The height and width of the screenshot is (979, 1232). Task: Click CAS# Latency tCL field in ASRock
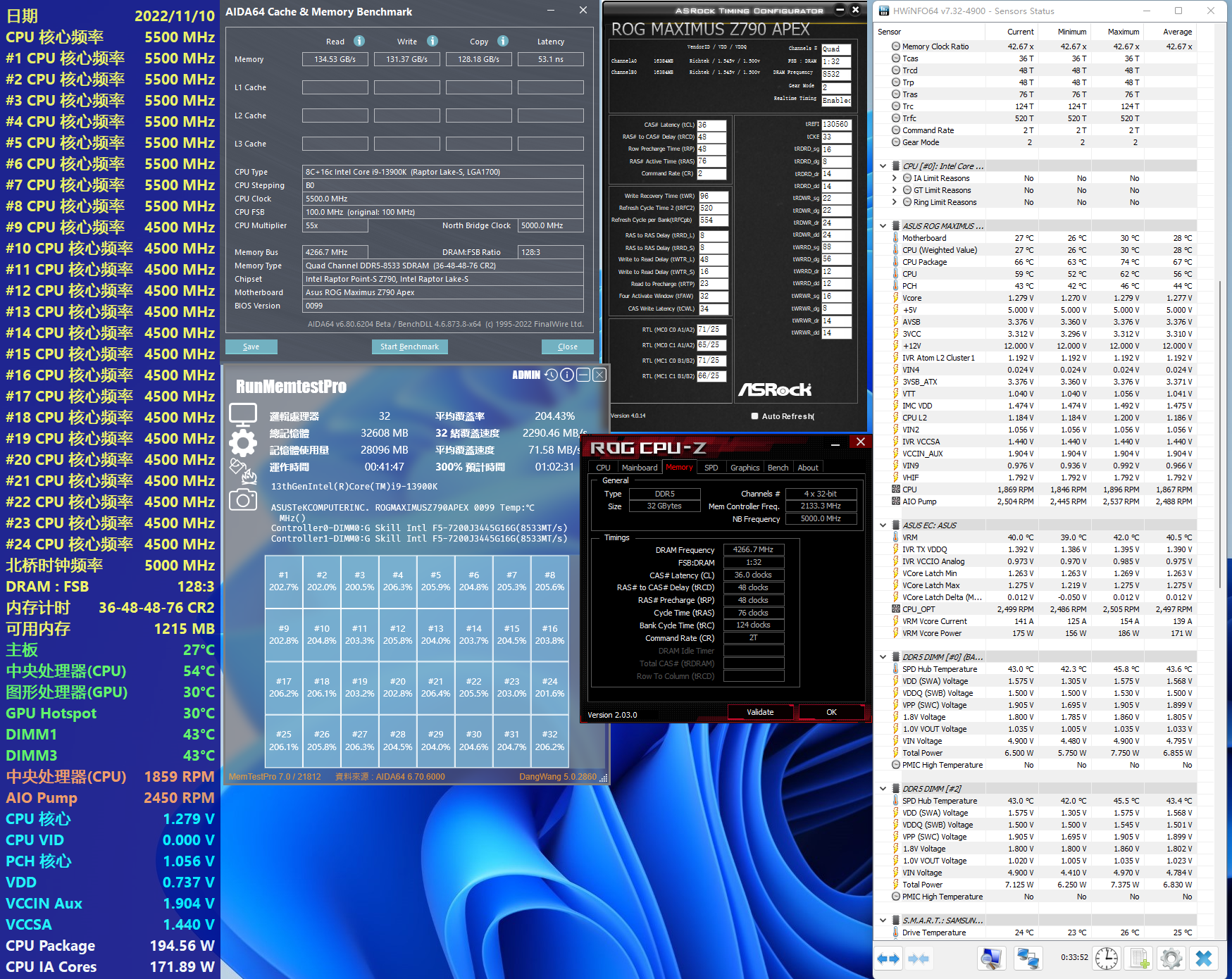click(x=712, y=125)
